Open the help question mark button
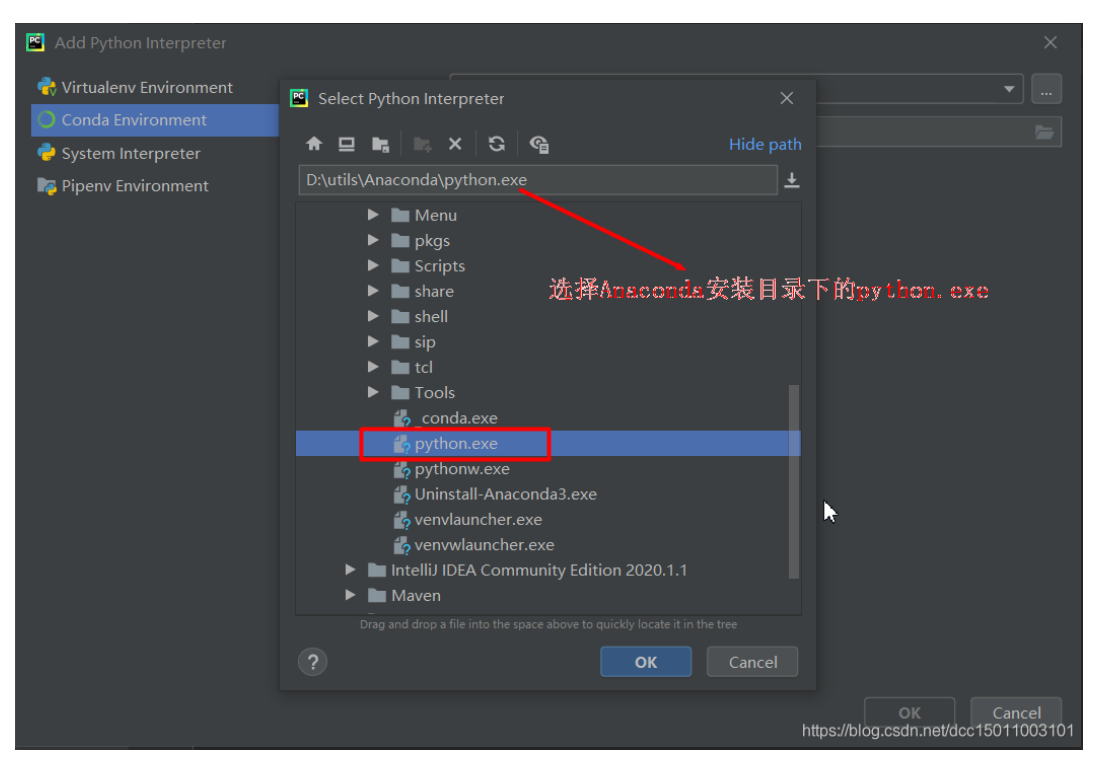 coord(313,661)
